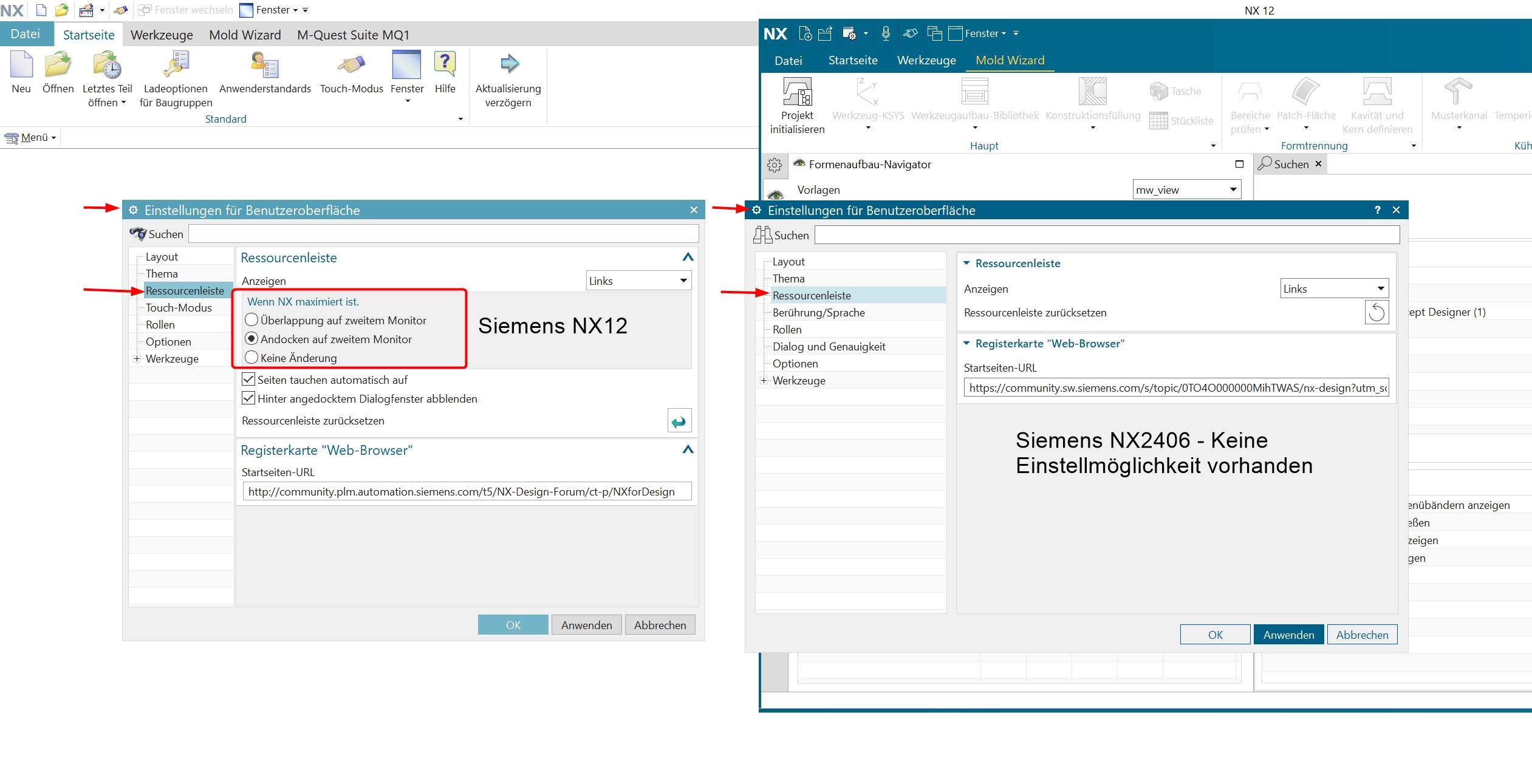The height and width of the screenshot is (784, 1532).
Task: Select Dialog und Genauigkeit tree item
Action: 829,347
